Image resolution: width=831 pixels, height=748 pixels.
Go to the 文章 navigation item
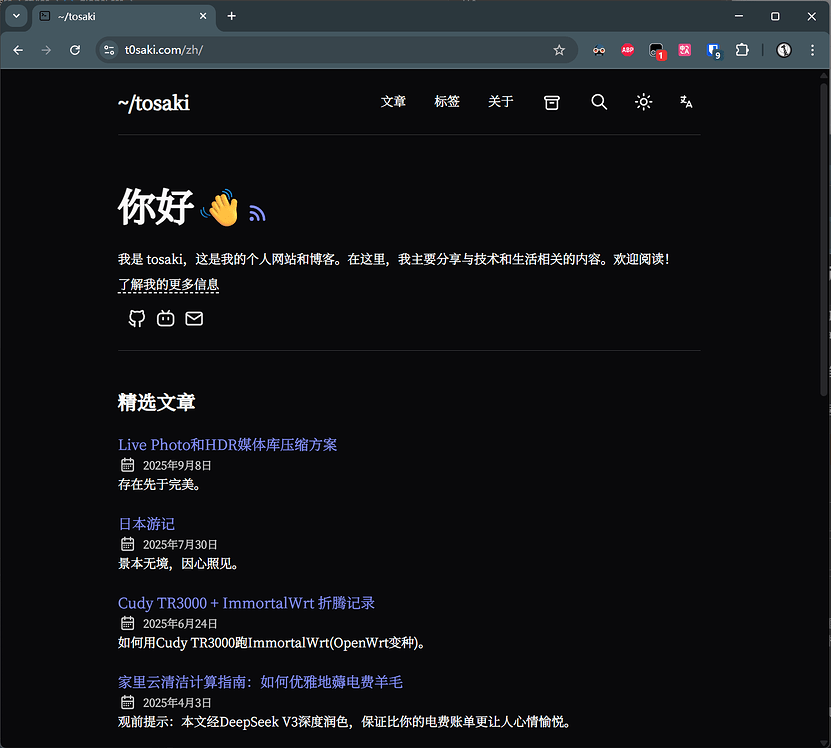(x=393, y=102)
